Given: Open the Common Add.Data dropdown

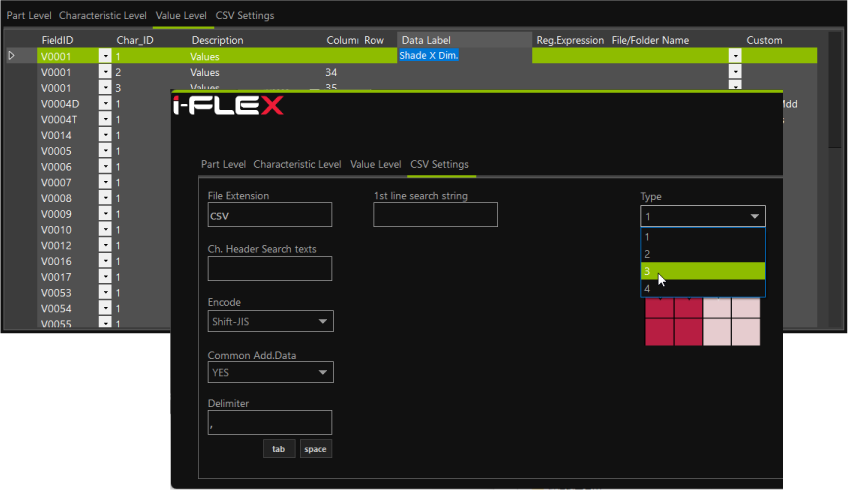Looking at the screenshot, I should tap(322, 372).
